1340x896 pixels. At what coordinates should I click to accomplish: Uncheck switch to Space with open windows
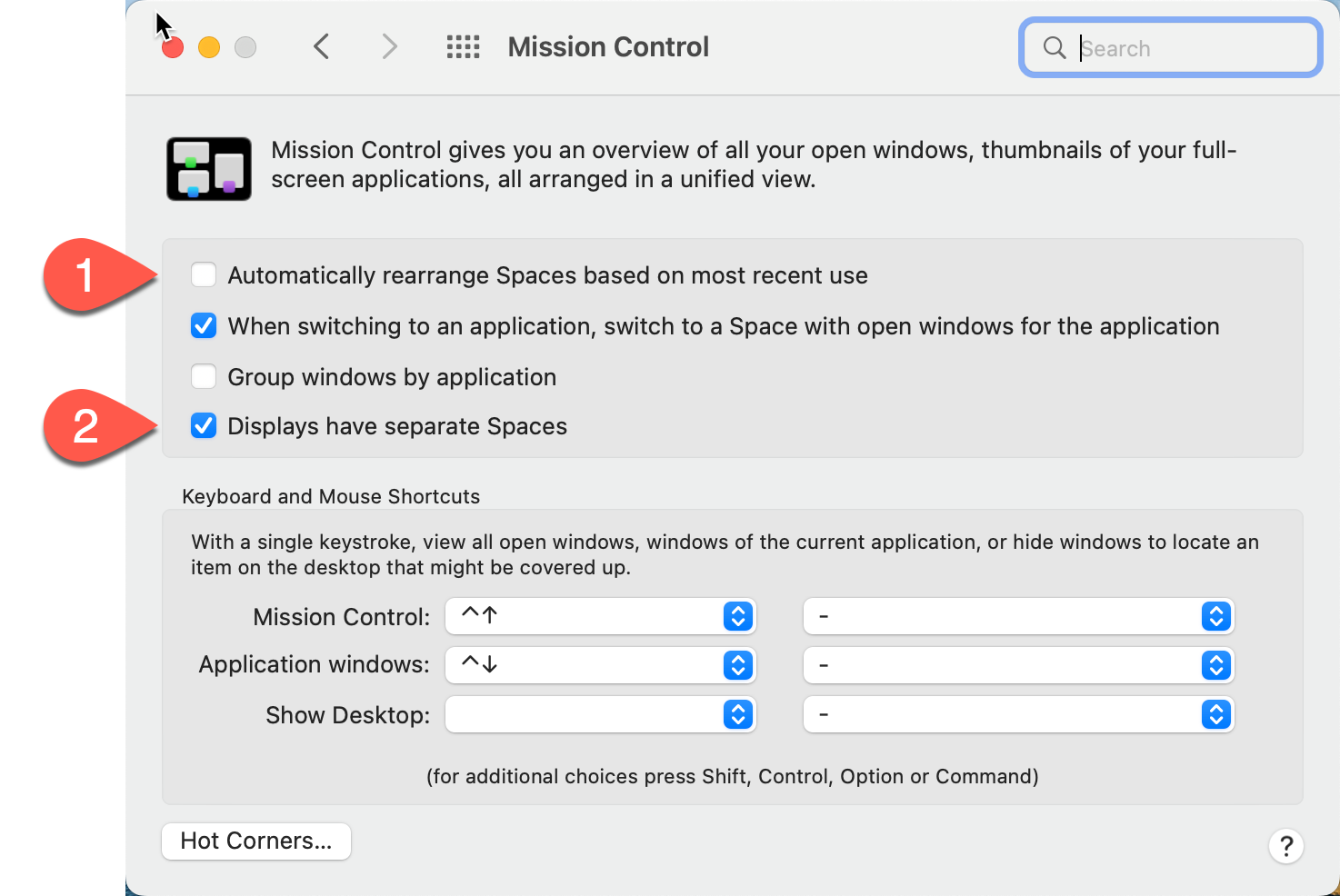tap(204, 325)
